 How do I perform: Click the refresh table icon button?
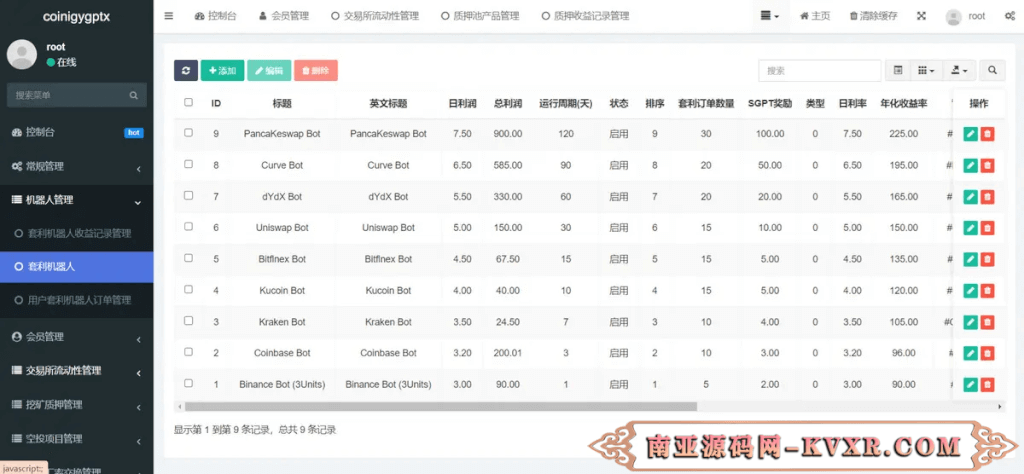pyautogui.click(x=186, y=71)
